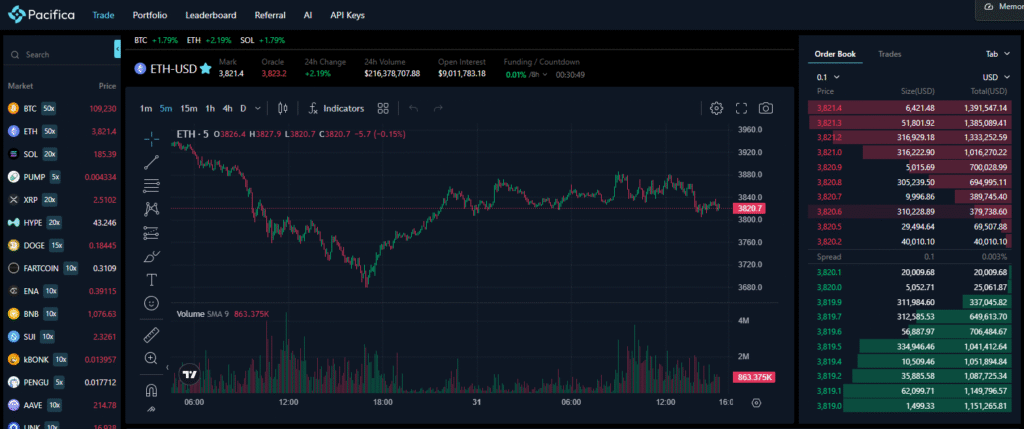Open the emoji sticker tool
Image resolution: width=1024 pixels, height=429 pixels.
152,302
